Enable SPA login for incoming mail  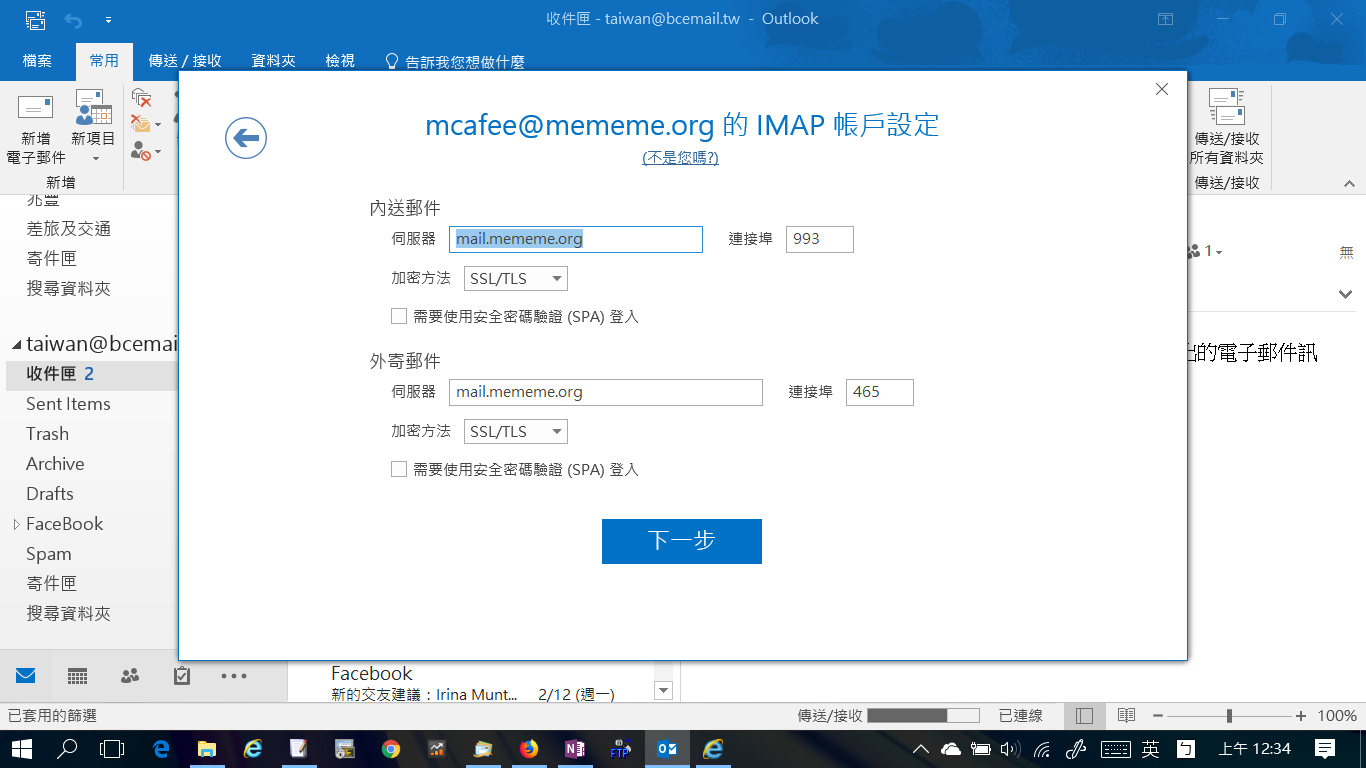click(399, 317)
